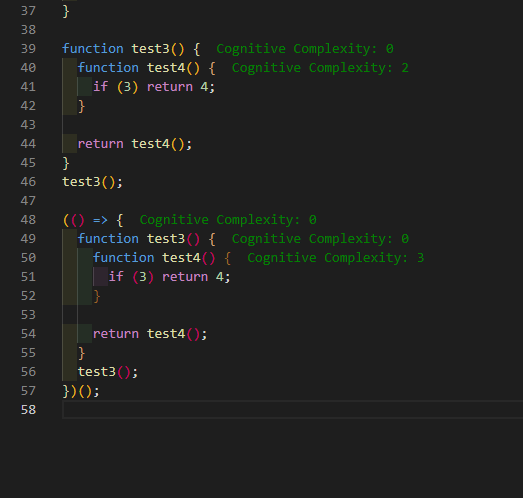Click line number 53 in the gutter

pos(28,315)
